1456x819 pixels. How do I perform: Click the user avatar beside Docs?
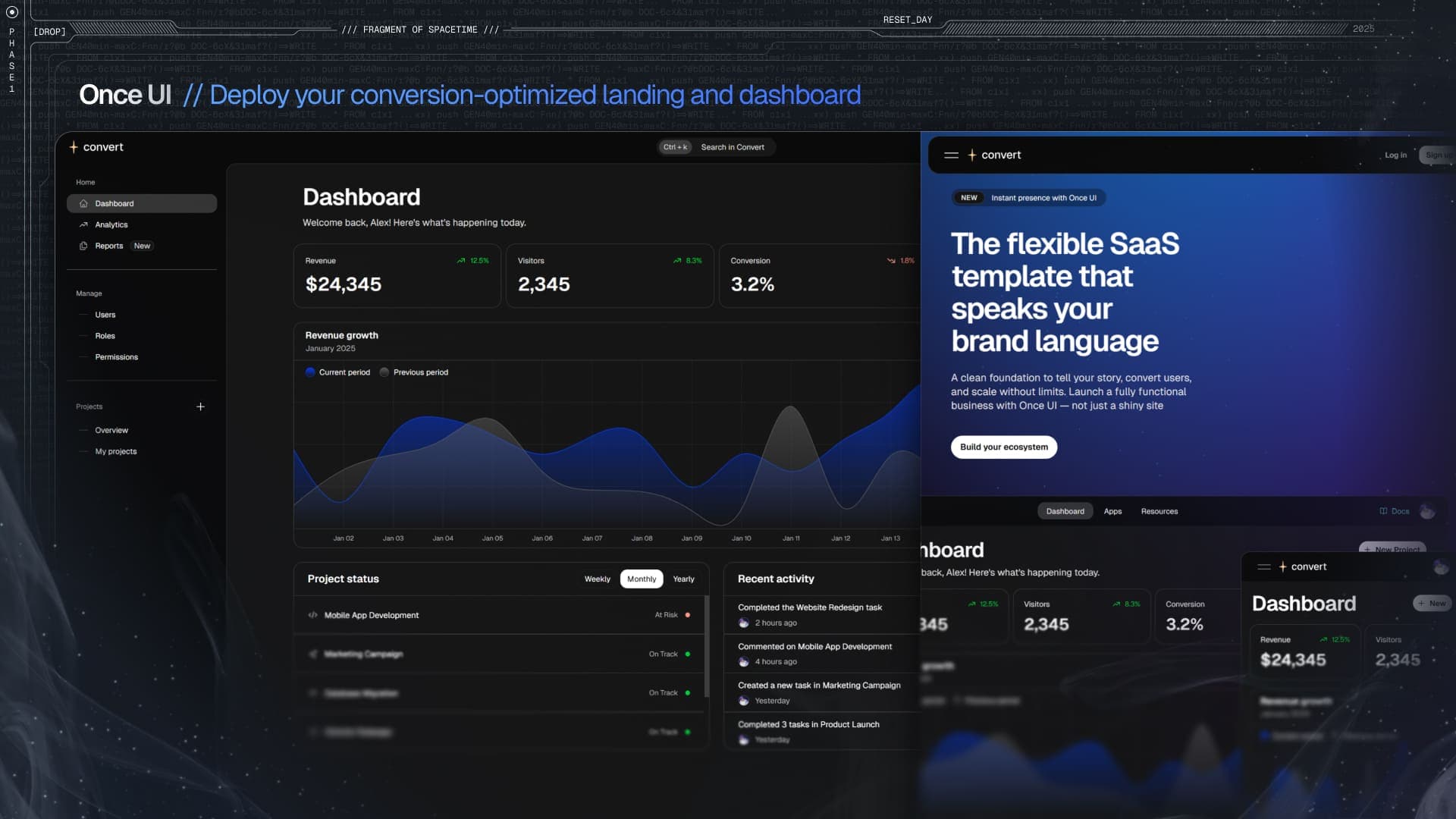(1427, 511)
